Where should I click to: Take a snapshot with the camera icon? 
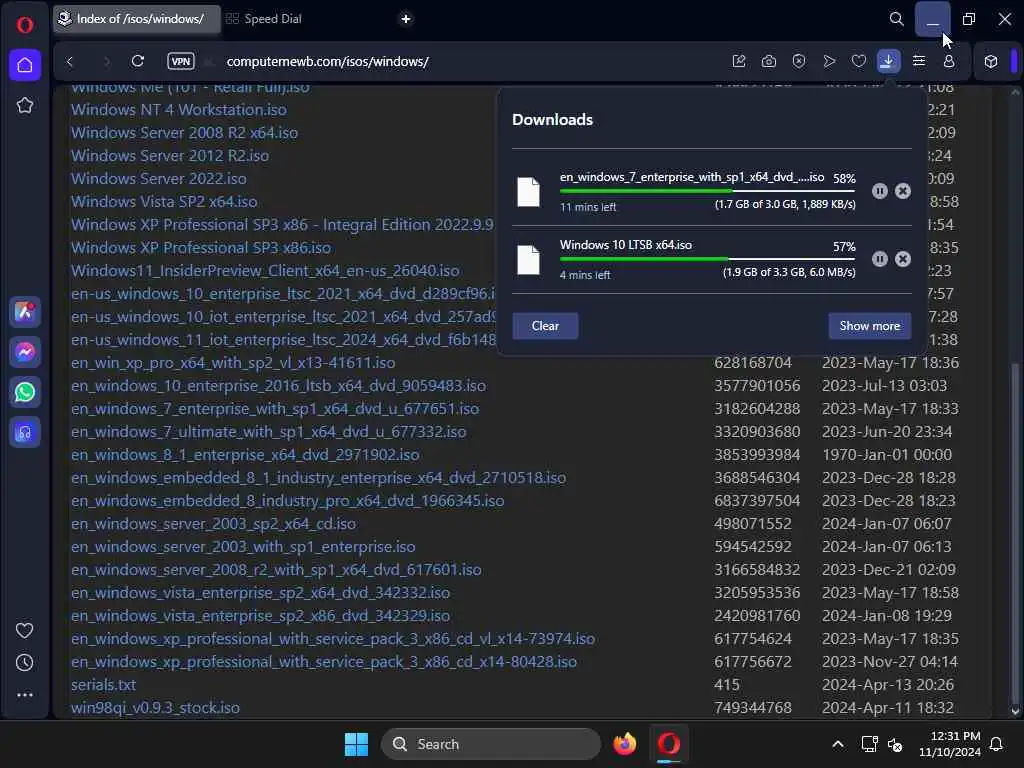(769, 61)
